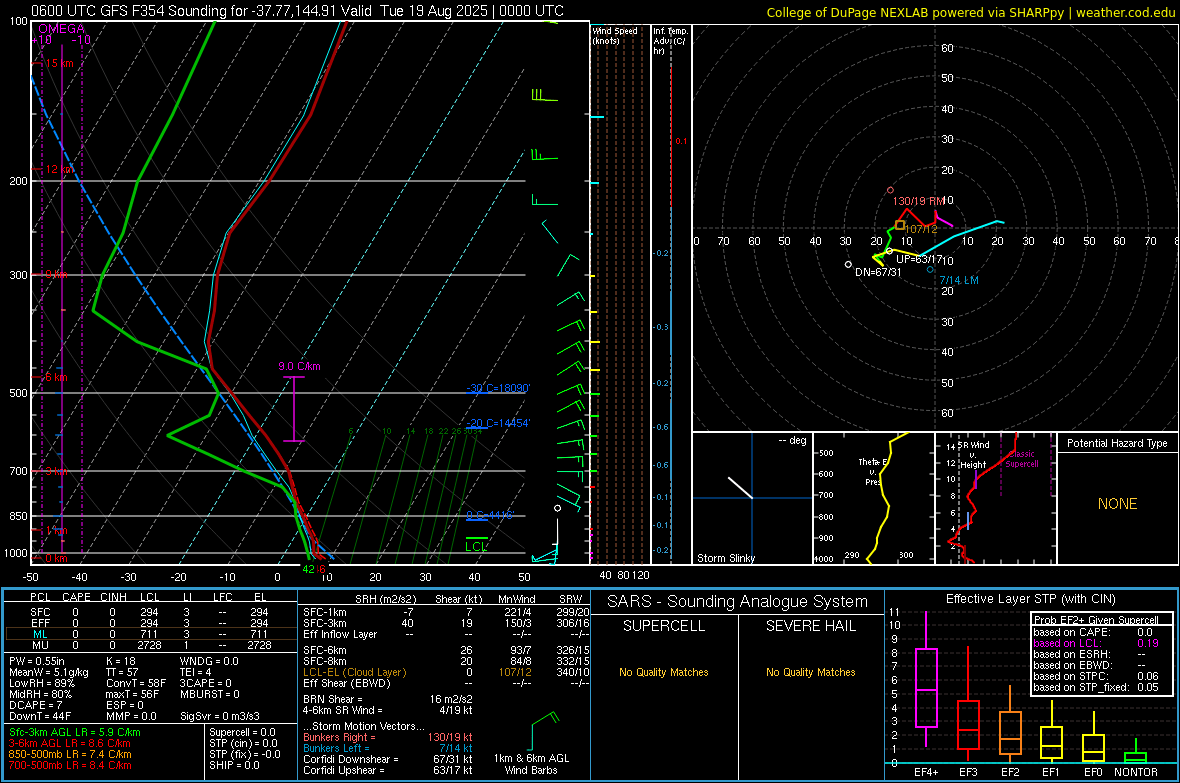The image size is (1180, 783).
Task: Click the OMEGA label on the skew-T
Action: point(62,29)
